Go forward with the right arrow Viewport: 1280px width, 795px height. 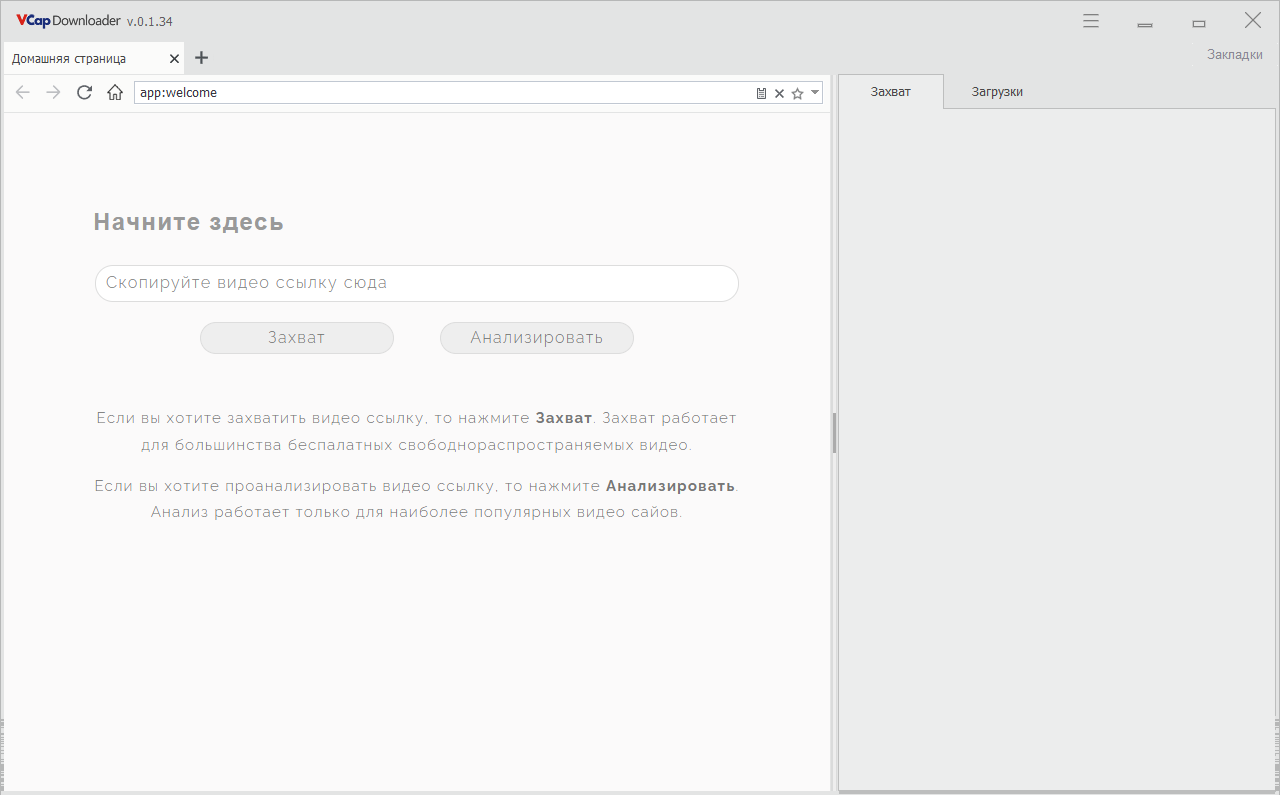click(x=54, y=92)
